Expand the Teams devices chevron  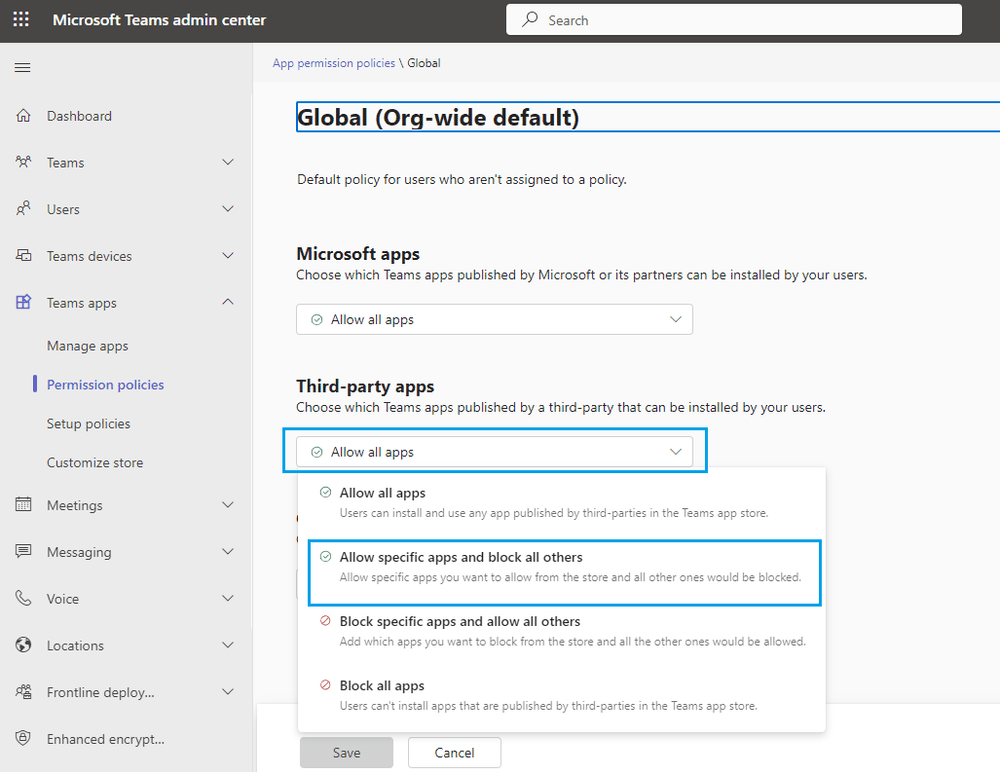point(228,255)
